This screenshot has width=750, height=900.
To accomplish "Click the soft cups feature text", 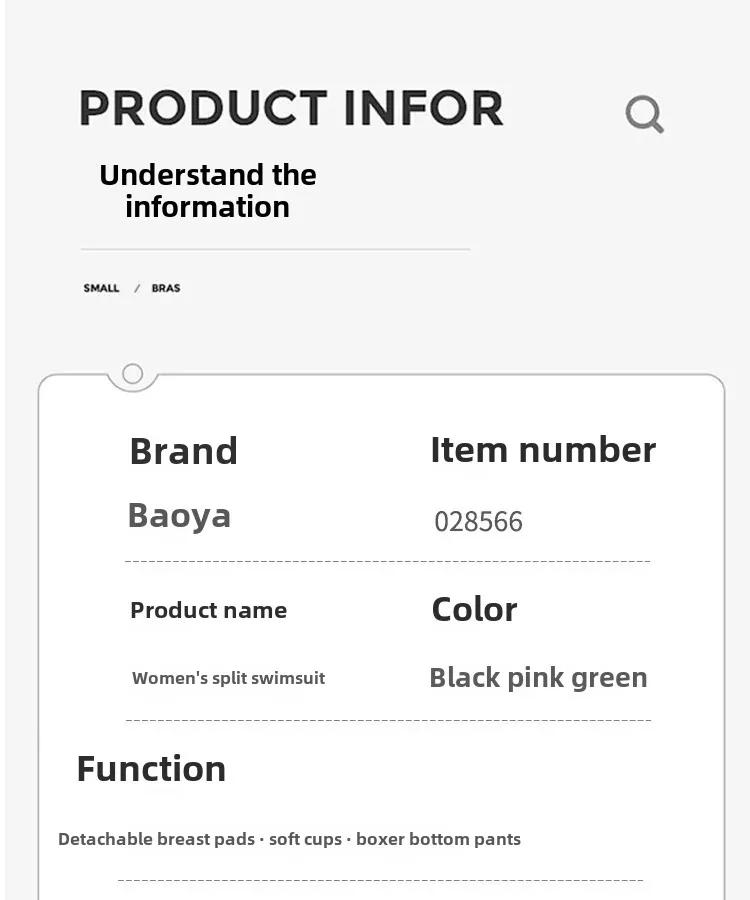I will tap(305, 839).
